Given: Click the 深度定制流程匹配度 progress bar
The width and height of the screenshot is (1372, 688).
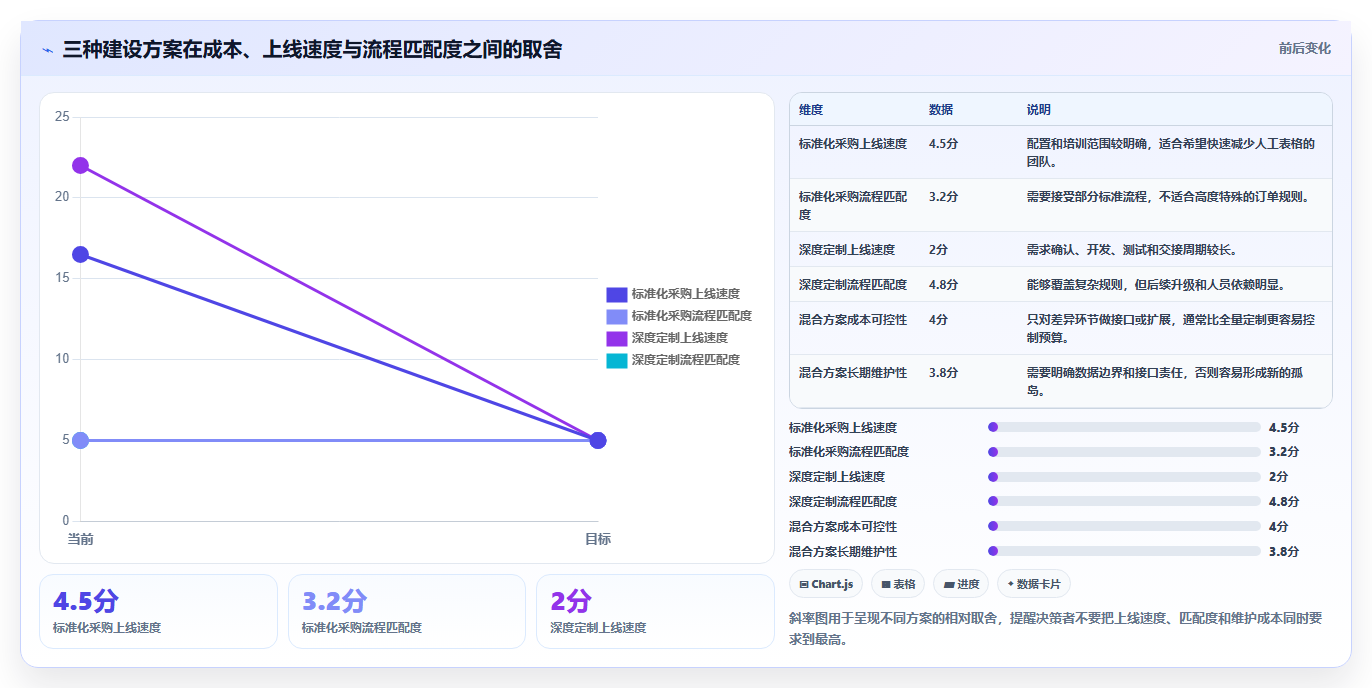Looking at the screenshot, I should [x=1124, y=502].
